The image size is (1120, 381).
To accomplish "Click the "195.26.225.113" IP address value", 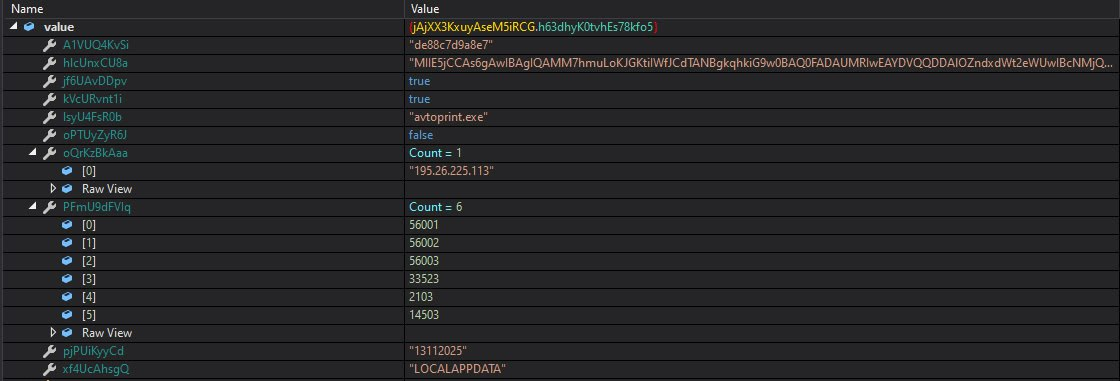I will [451, 171].
